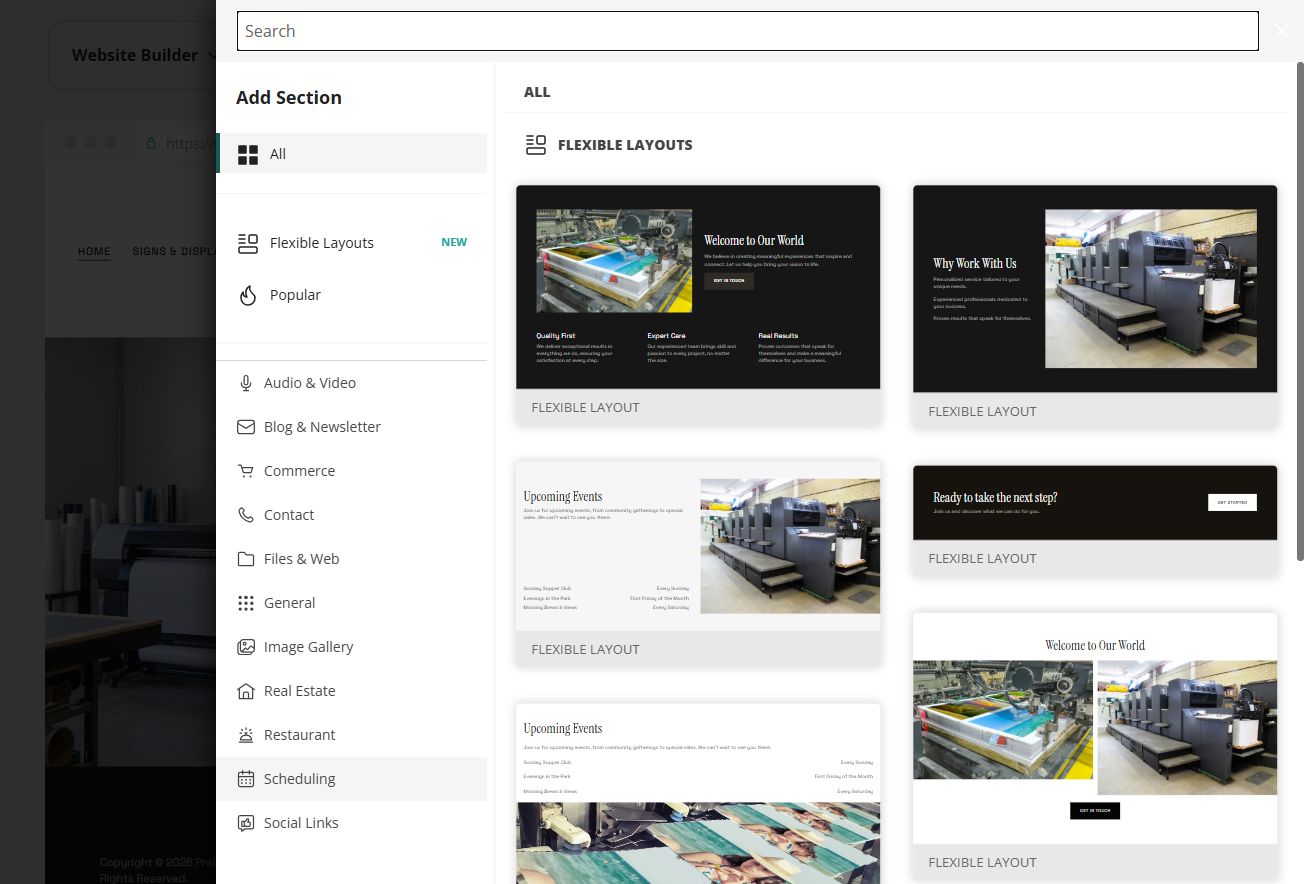Click the FLEXIBLE LAYOUTS section heading
This screenshot has width=1304, height=884.
[625, 145]
